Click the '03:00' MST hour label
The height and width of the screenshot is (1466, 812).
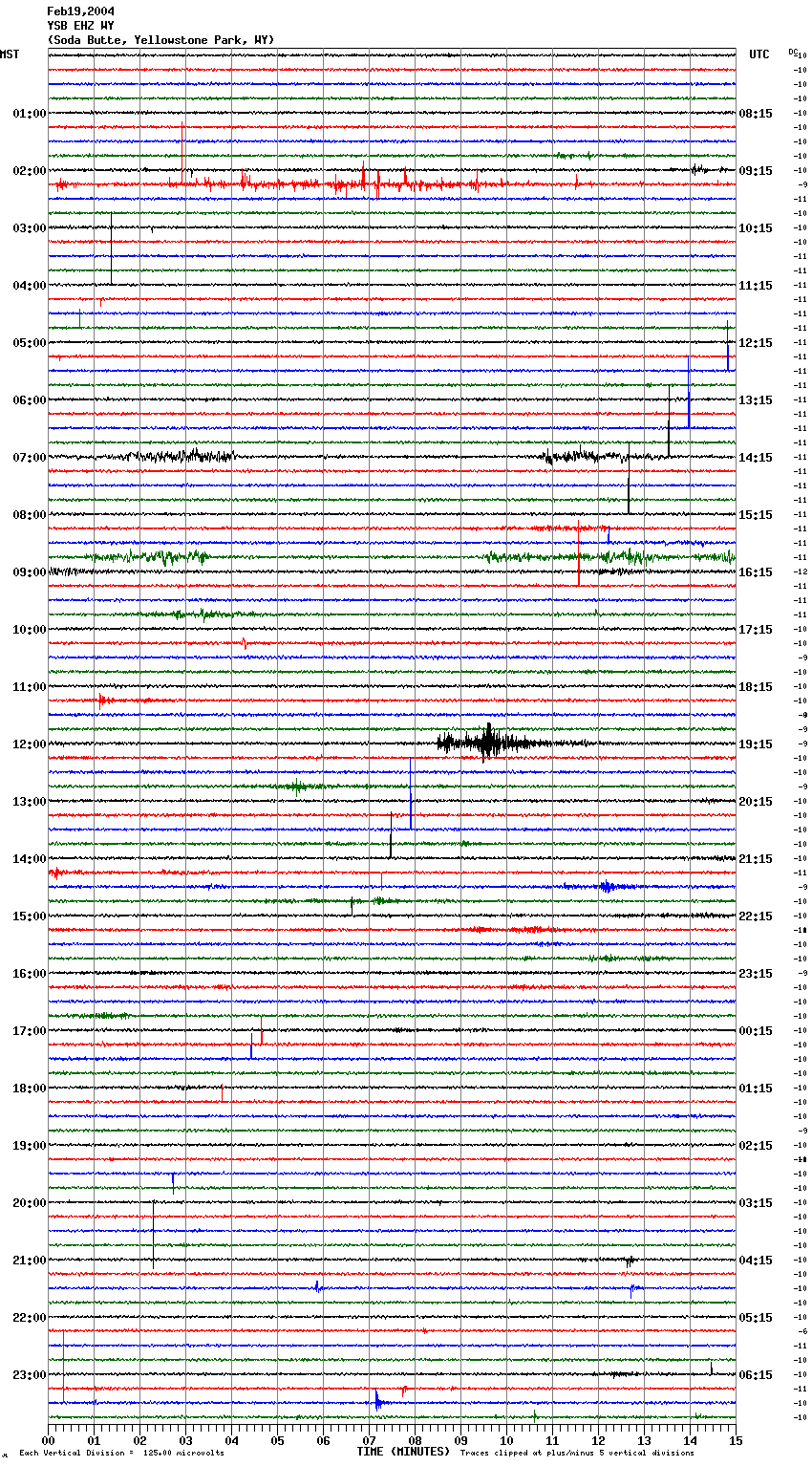[29, 228]
